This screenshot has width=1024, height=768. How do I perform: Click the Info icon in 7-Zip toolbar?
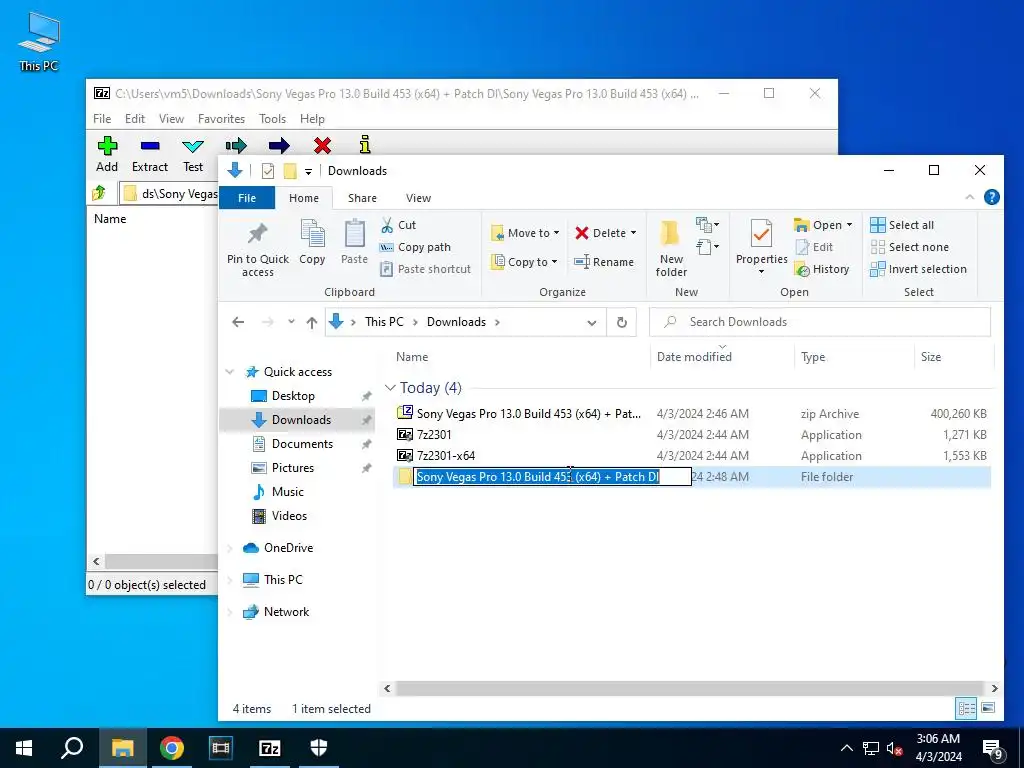pyautogui.click(x=365, y=144)
